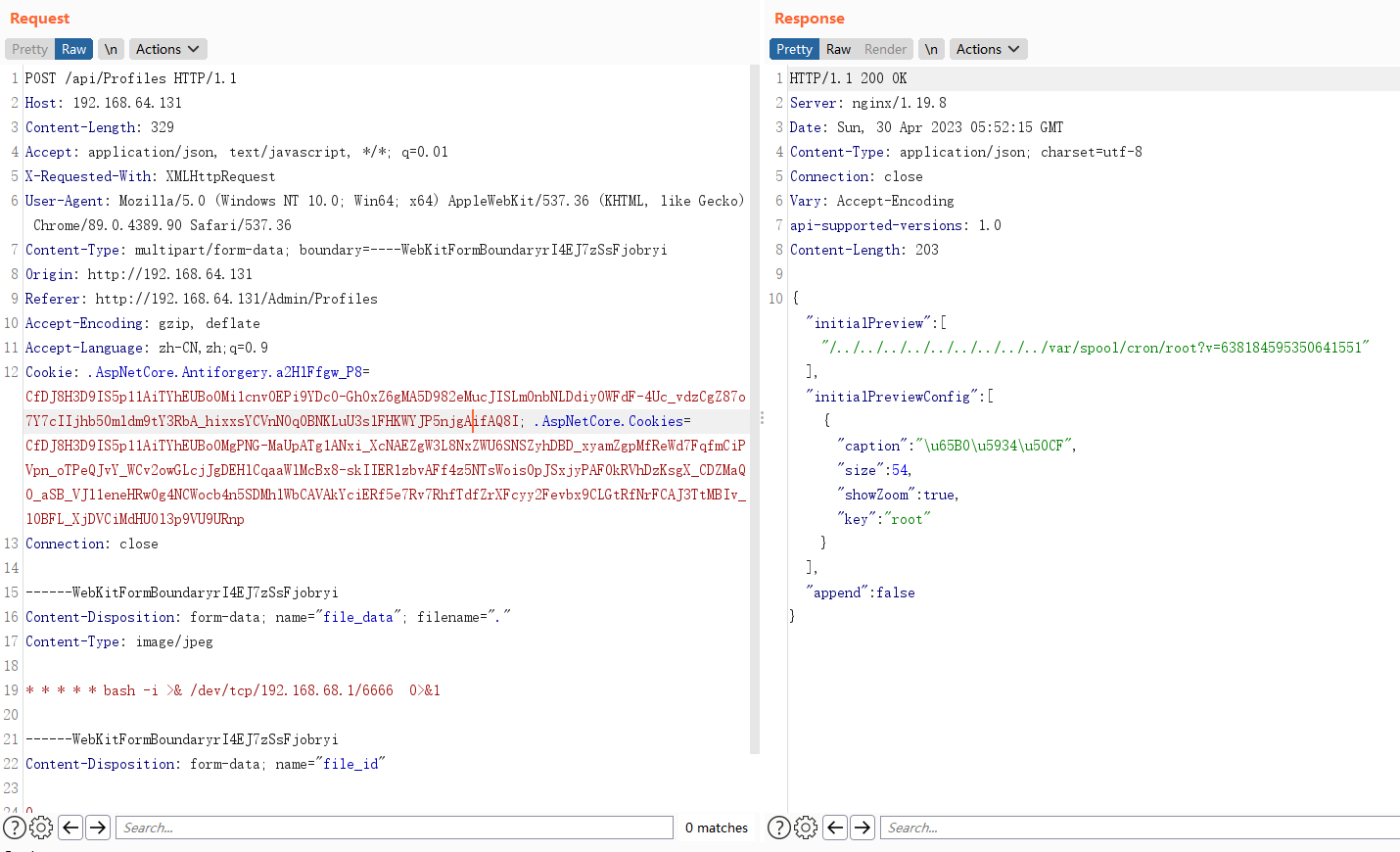This screenshot has width=1400, height=852.
Task: Click the "initialPreviewConfig" JSON key
Action: coord(893,397)
